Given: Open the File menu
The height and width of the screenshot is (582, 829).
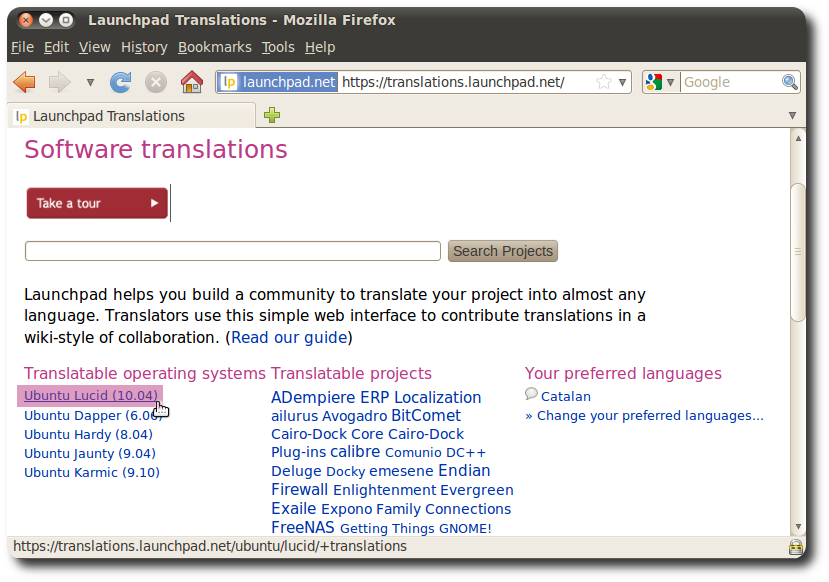Looking at the screenshot, I should click(22, 48).
